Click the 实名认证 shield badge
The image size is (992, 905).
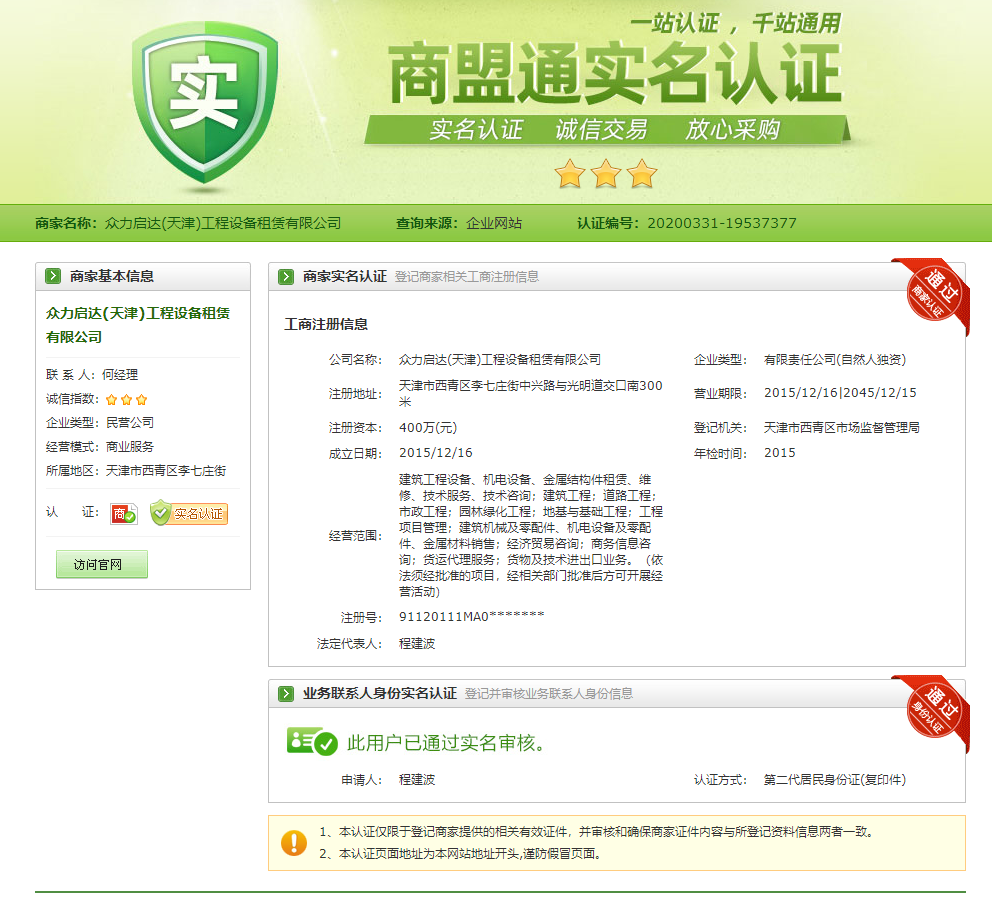(189, 513)
